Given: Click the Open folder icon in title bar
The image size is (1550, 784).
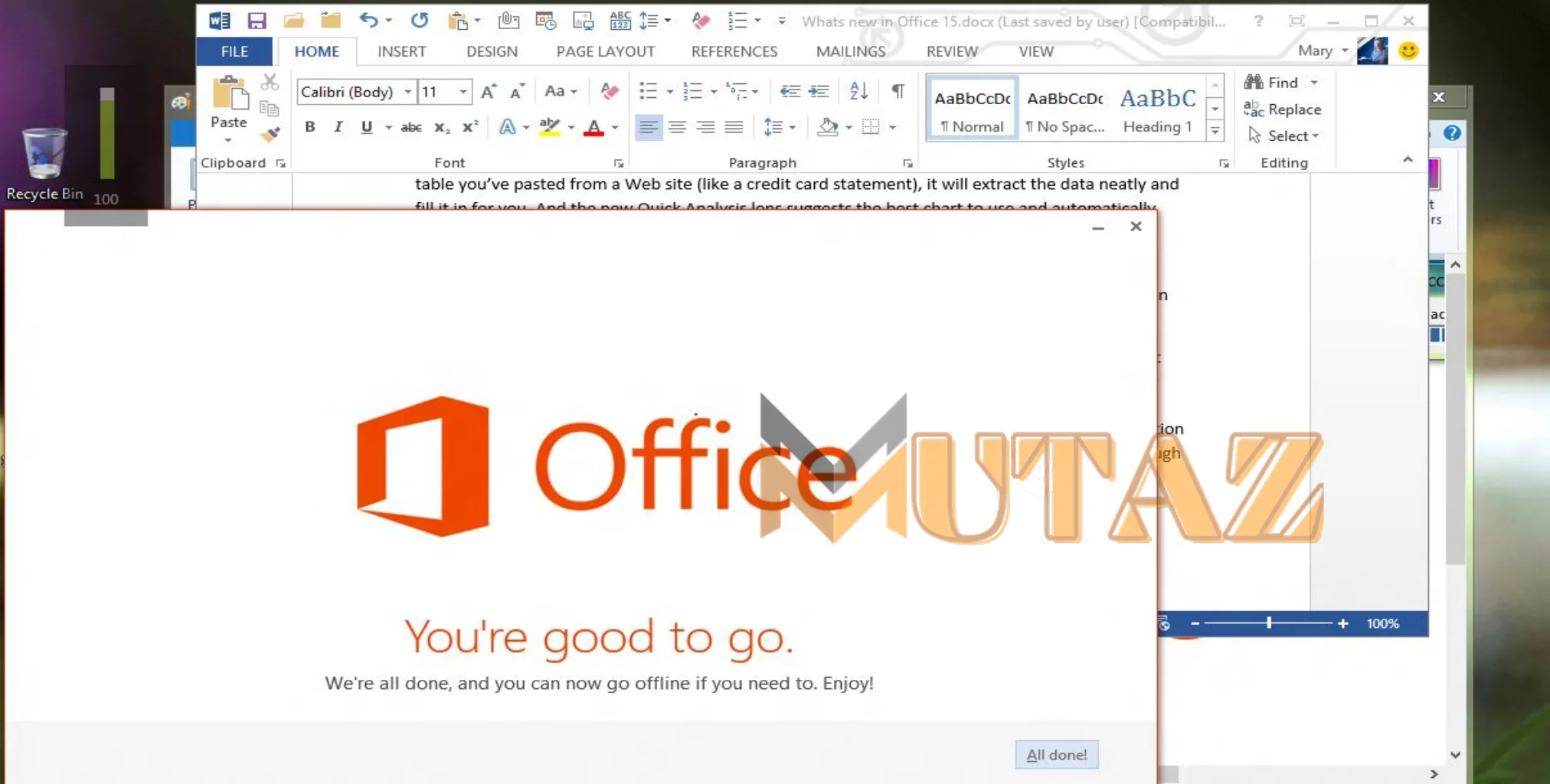Looking at the screenshot, I should pyautogui.click(x=294, y=21).
